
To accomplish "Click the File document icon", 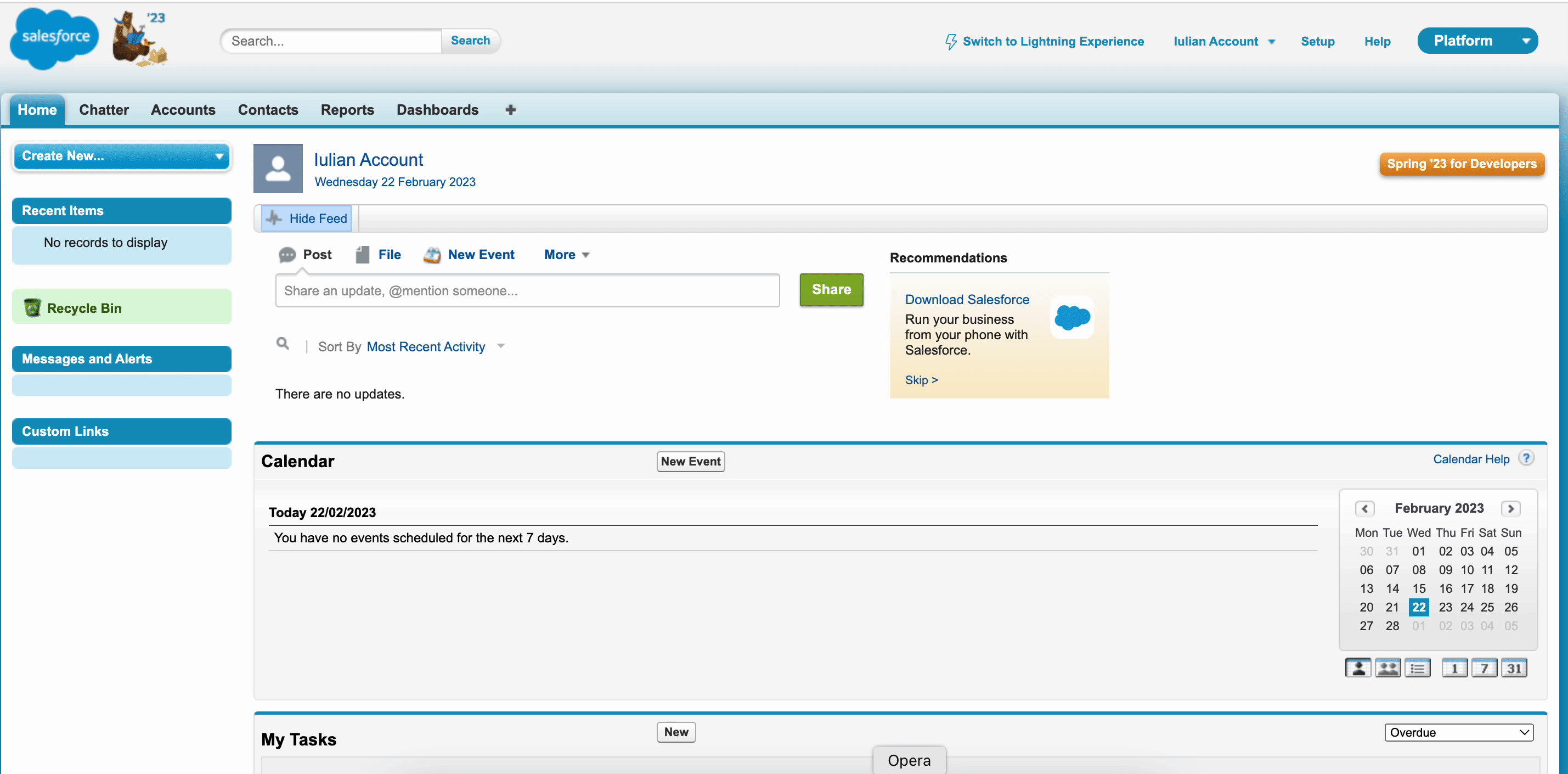I will coord(363,255).
